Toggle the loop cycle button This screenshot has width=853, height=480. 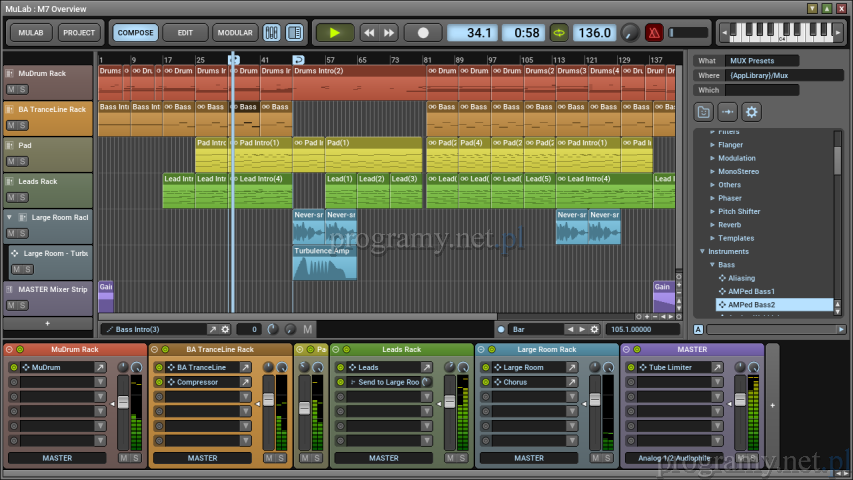(x=558, y=33)
